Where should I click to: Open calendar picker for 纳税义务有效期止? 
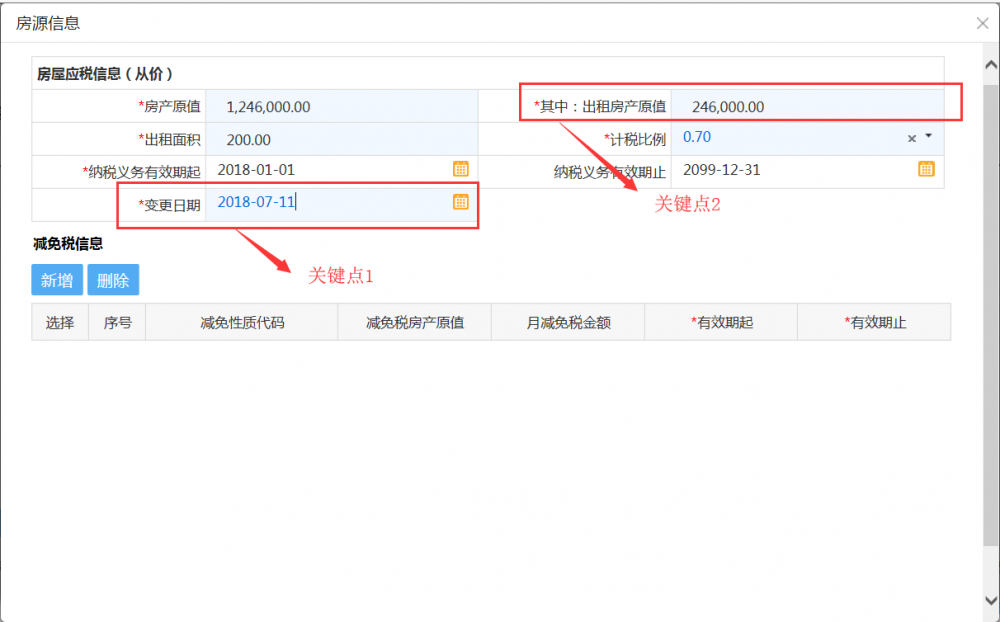pyautogui.click(x=926, y=169)
